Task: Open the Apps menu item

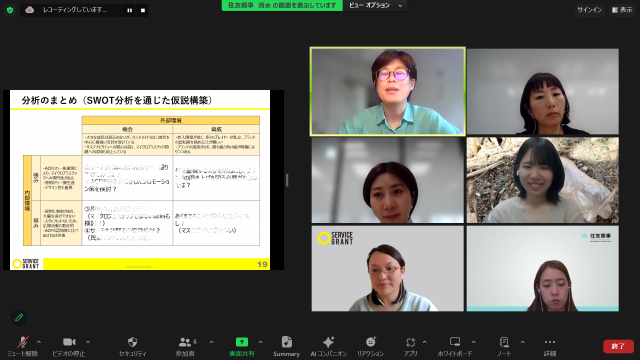Action: (411, 342)
